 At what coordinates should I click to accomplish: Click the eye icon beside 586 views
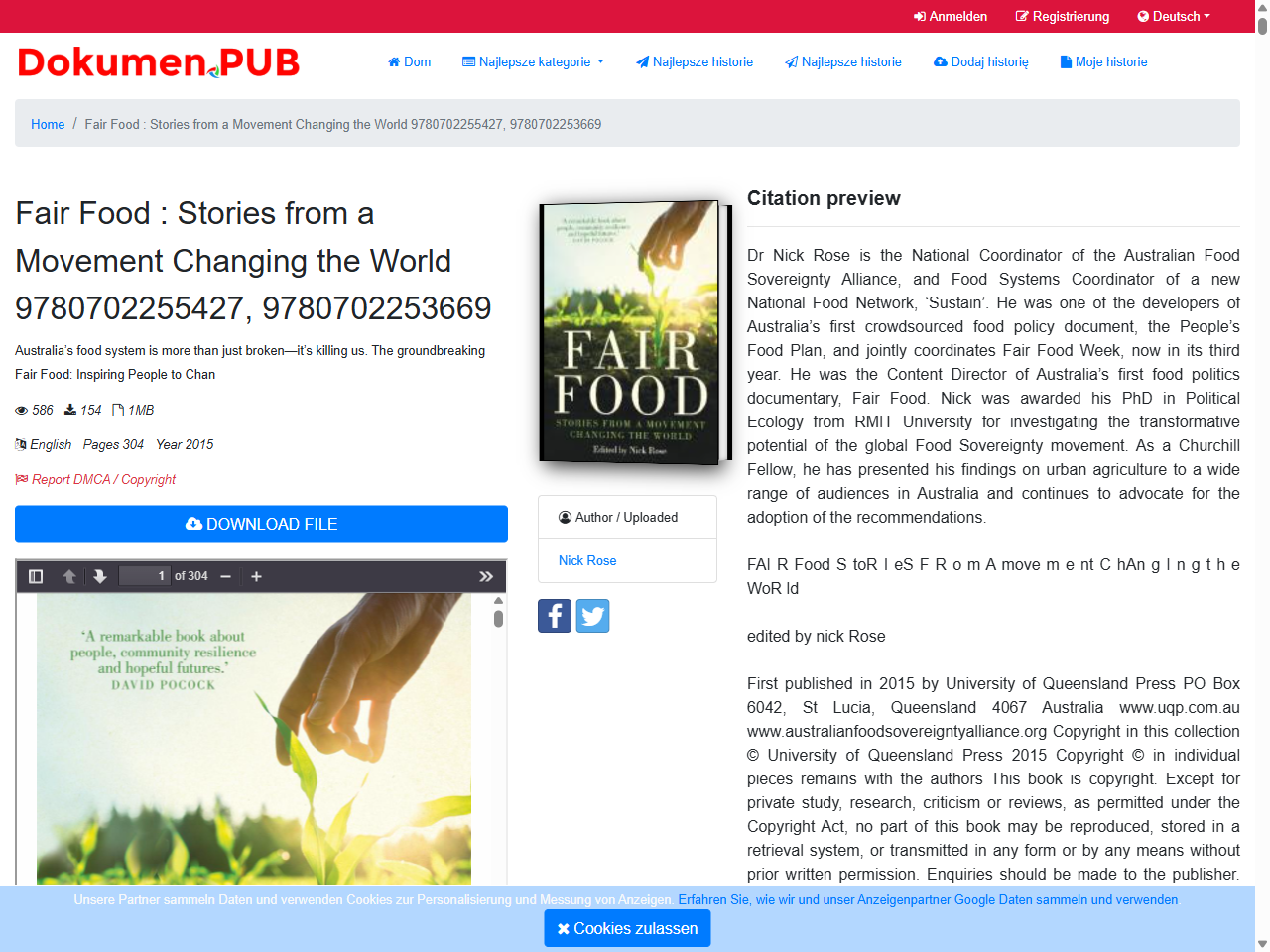(x=22, y=411)
